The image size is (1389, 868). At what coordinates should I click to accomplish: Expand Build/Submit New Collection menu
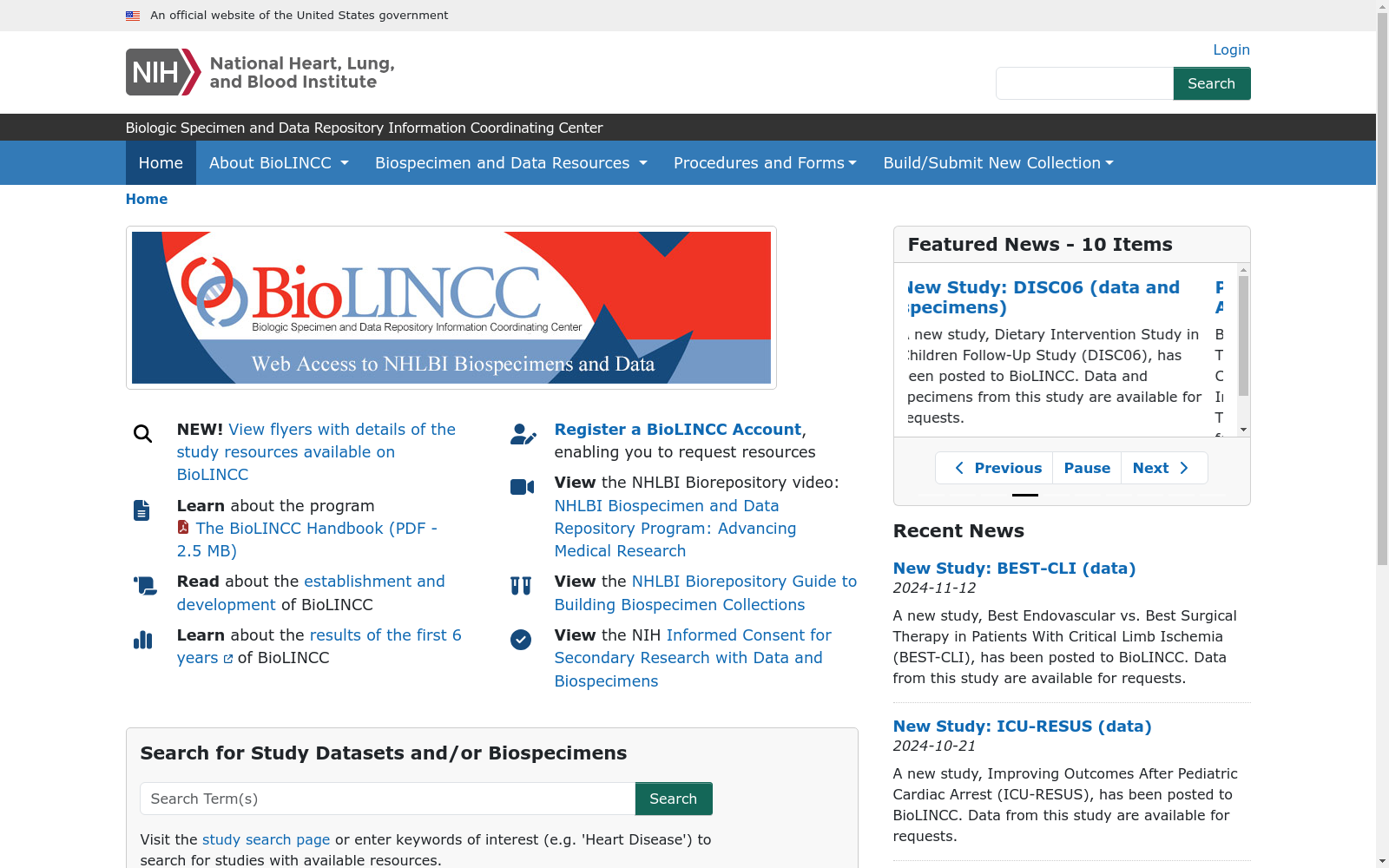[998, 163]
